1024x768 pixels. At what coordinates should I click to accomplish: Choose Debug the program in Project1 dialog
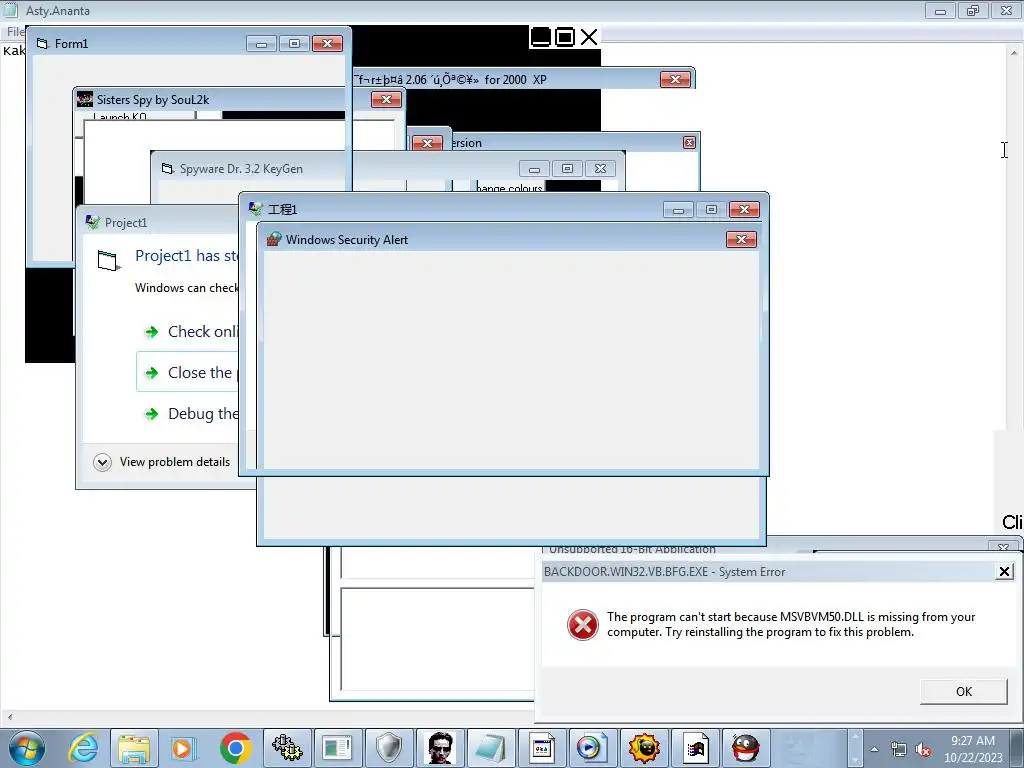coord(189,414)
